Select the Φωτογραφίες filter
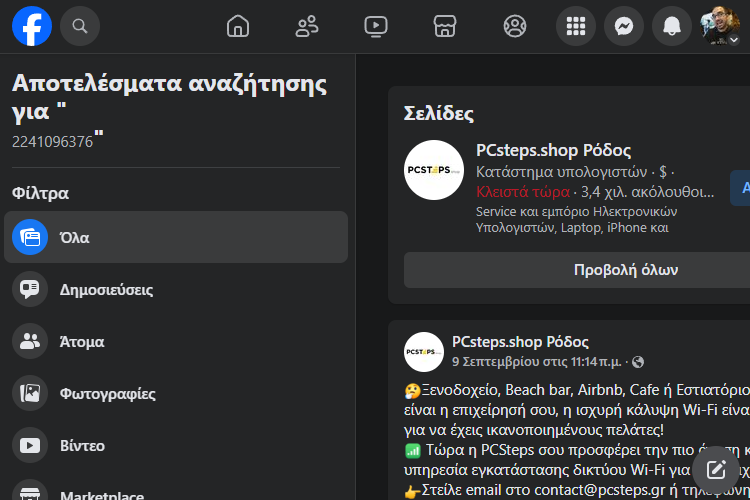The width and height of the screenshot is (750, 500). (176, 393)
